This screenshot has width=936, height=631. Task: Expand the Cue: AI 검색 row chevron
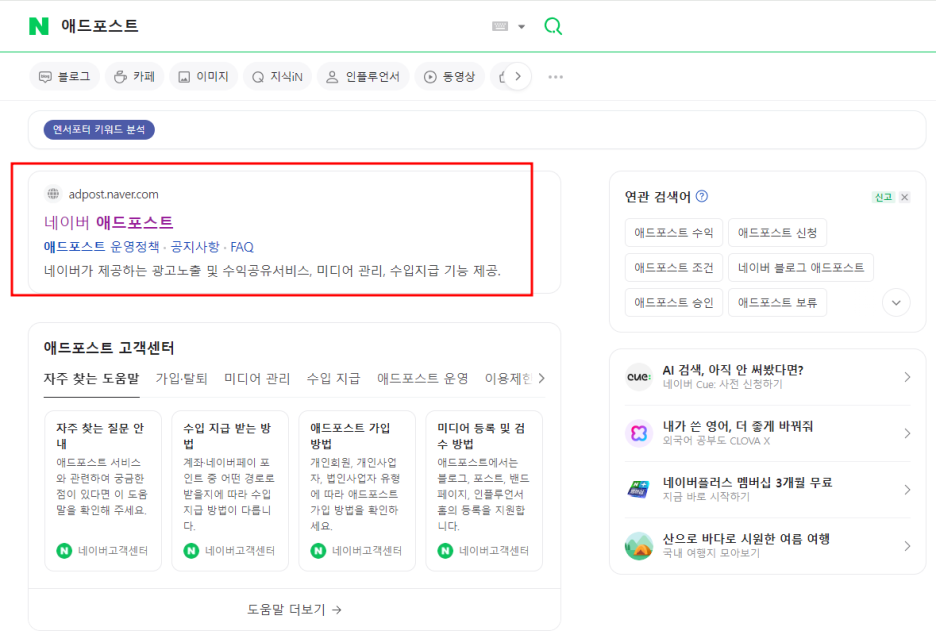(x=907, y=377)
